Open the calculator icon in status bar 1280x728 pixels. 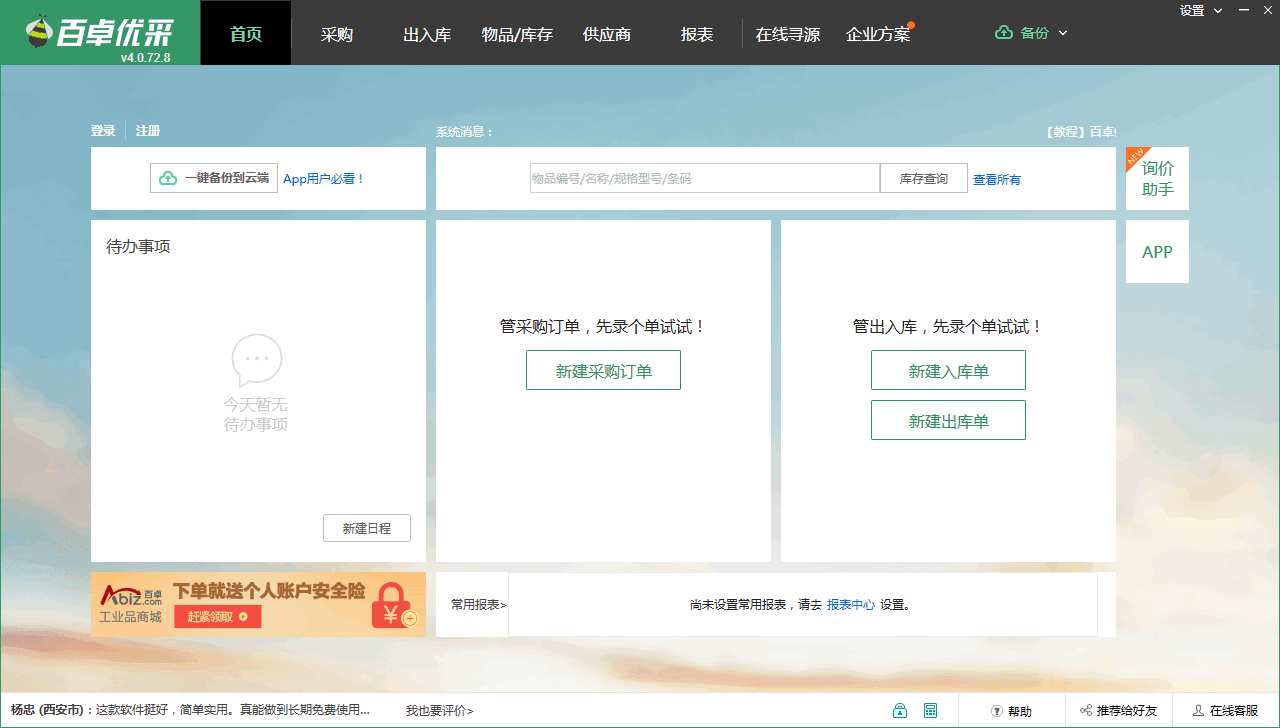[931, 711]
